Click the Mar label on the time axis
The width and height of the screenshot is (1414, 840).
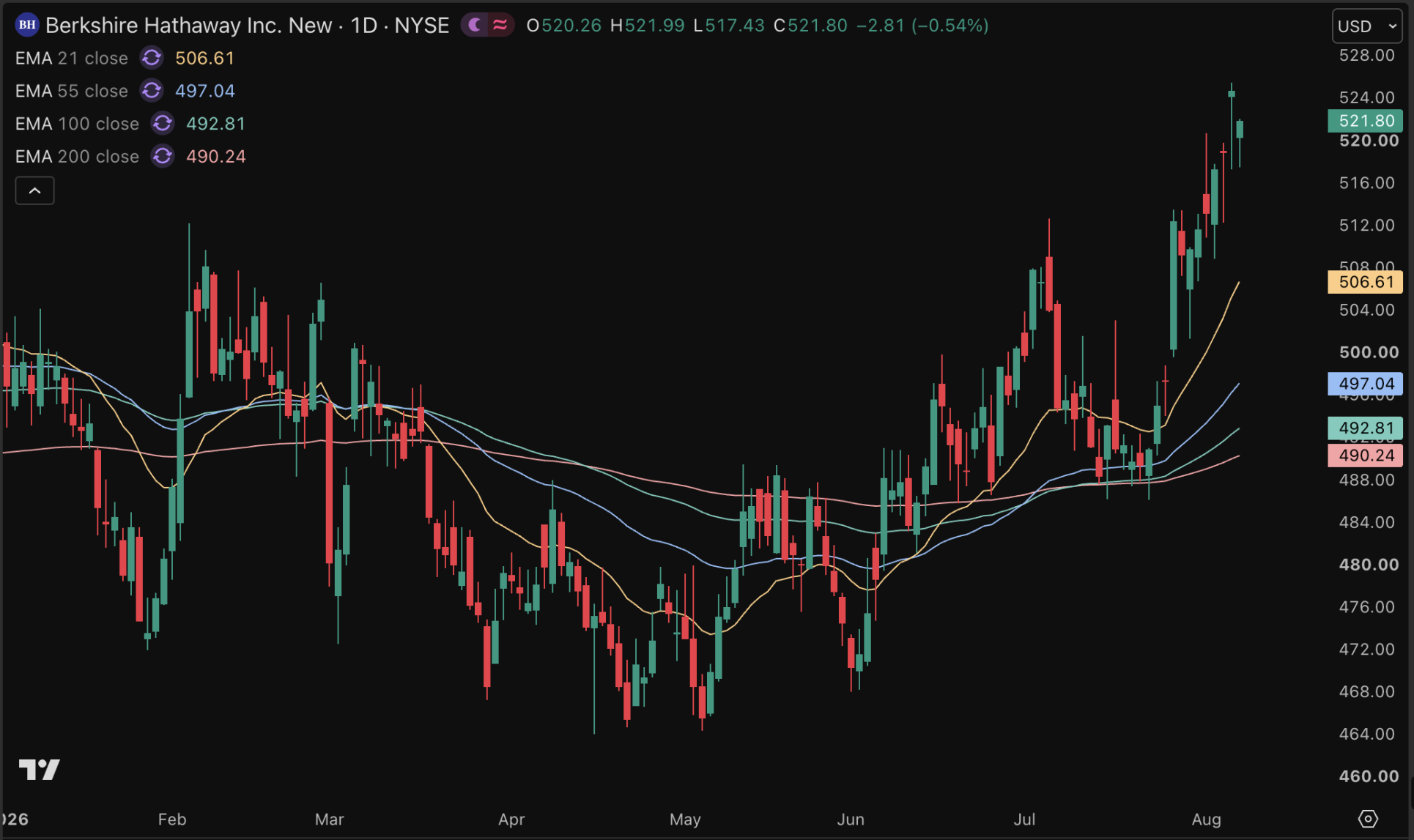329,819
